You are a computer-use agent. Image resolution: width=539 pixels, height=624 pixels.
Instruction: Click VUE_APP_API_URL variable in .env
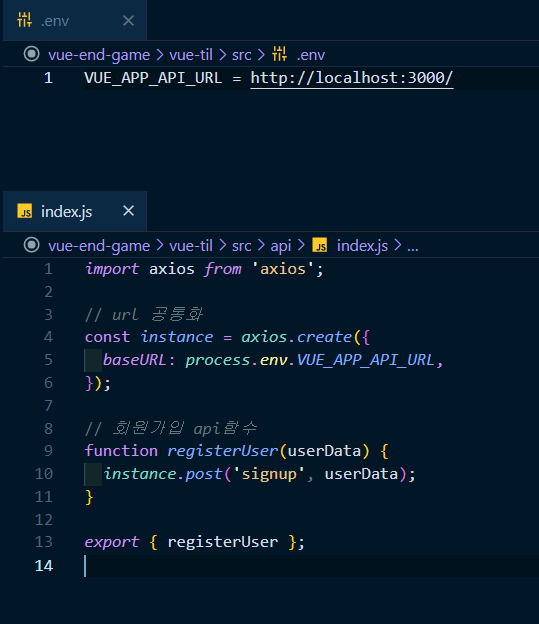153,78
